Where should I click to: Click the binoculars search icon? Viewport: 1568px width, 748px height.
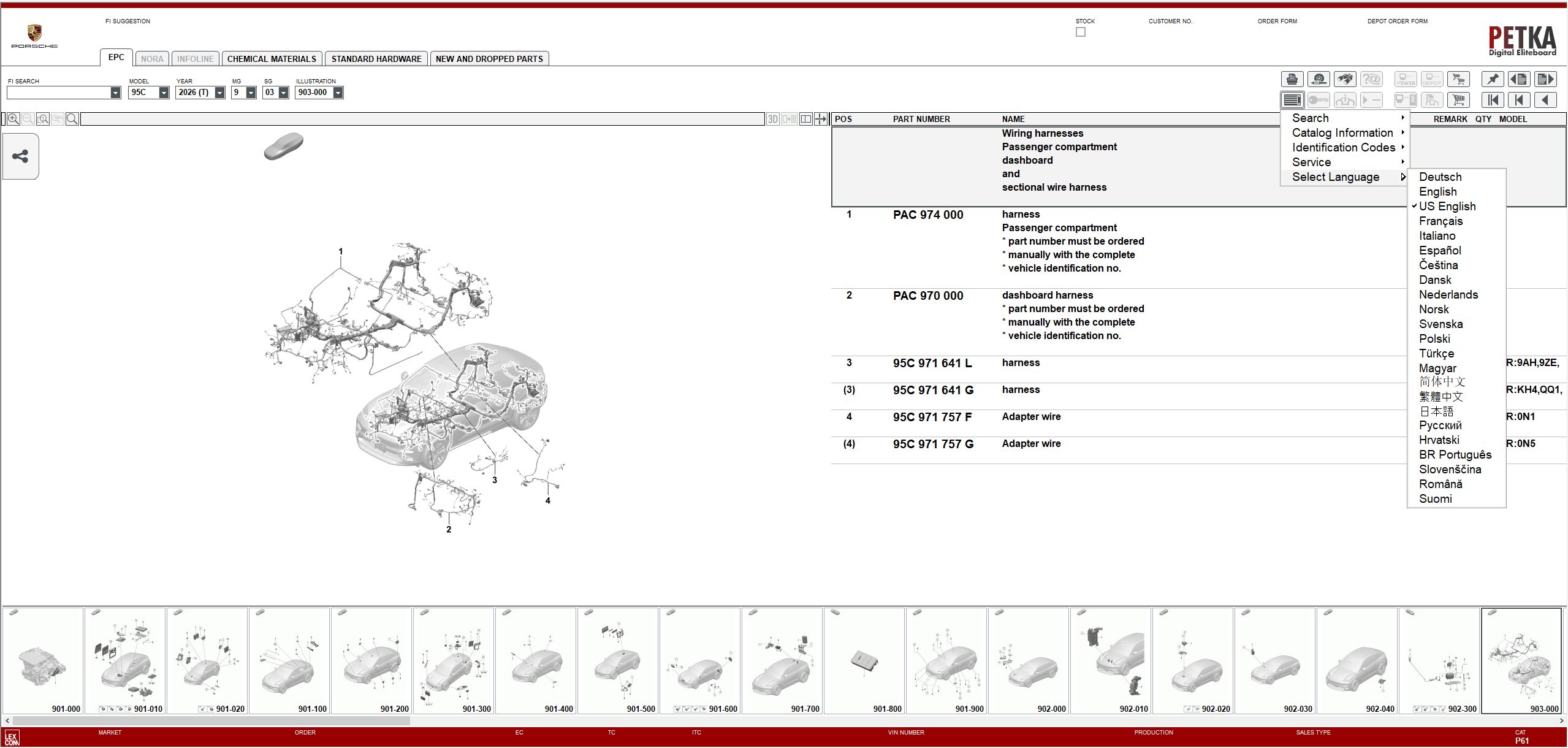point(1346,78)
